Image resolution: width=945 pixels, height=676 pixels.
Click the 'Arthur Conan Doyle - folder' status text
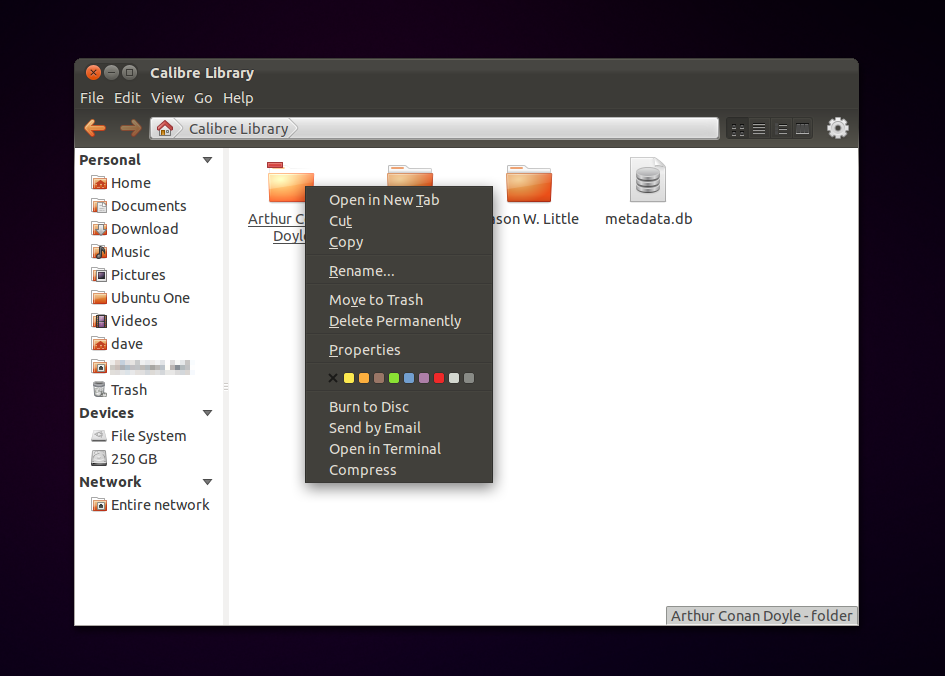[x=761, y=616]
